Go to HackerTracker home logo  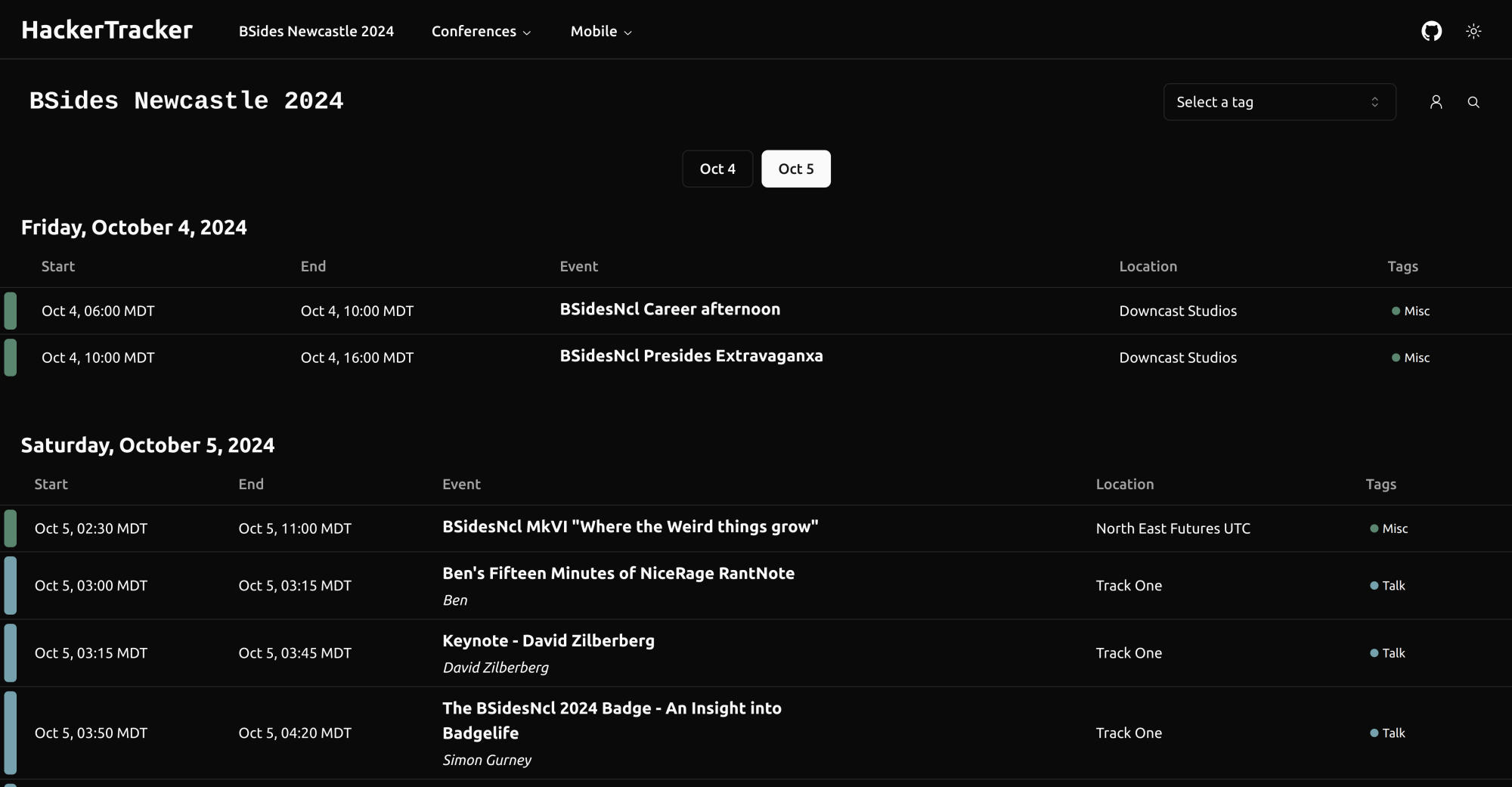point(107,30)
